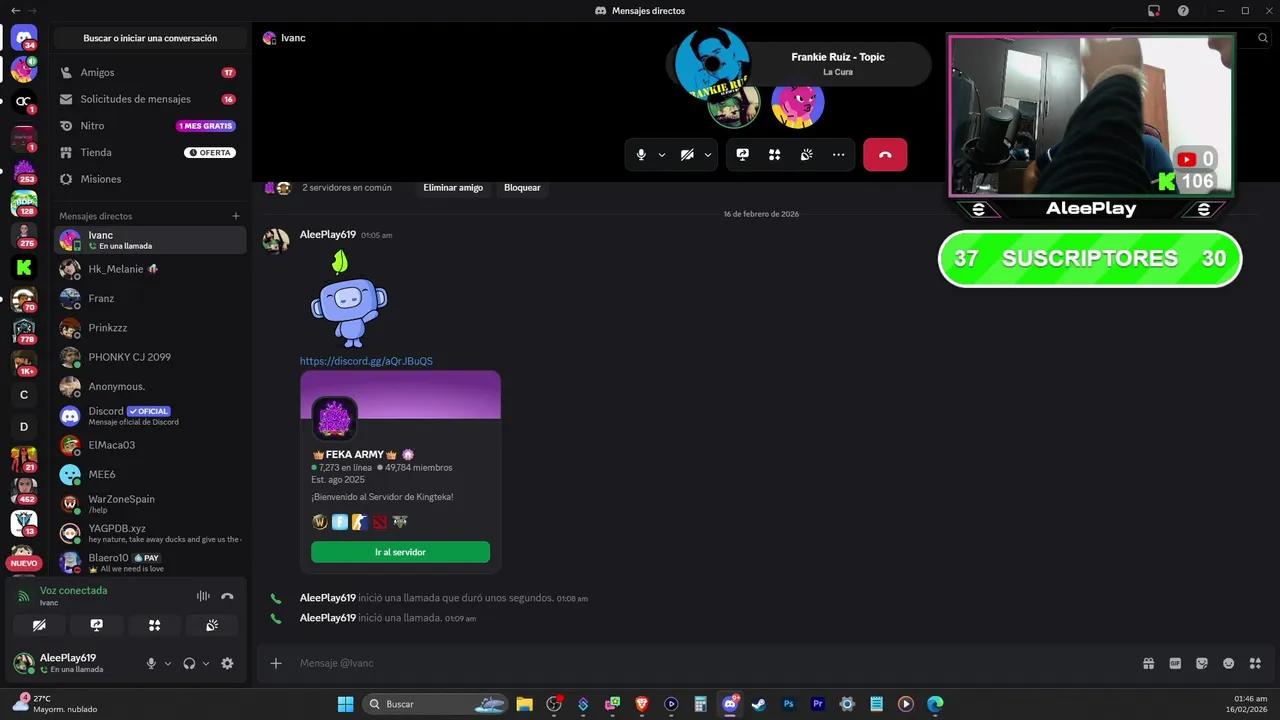The image size is (1280, 720).
Task: Open the server labeled D in sidebar
Action: (x=24, y=427)
